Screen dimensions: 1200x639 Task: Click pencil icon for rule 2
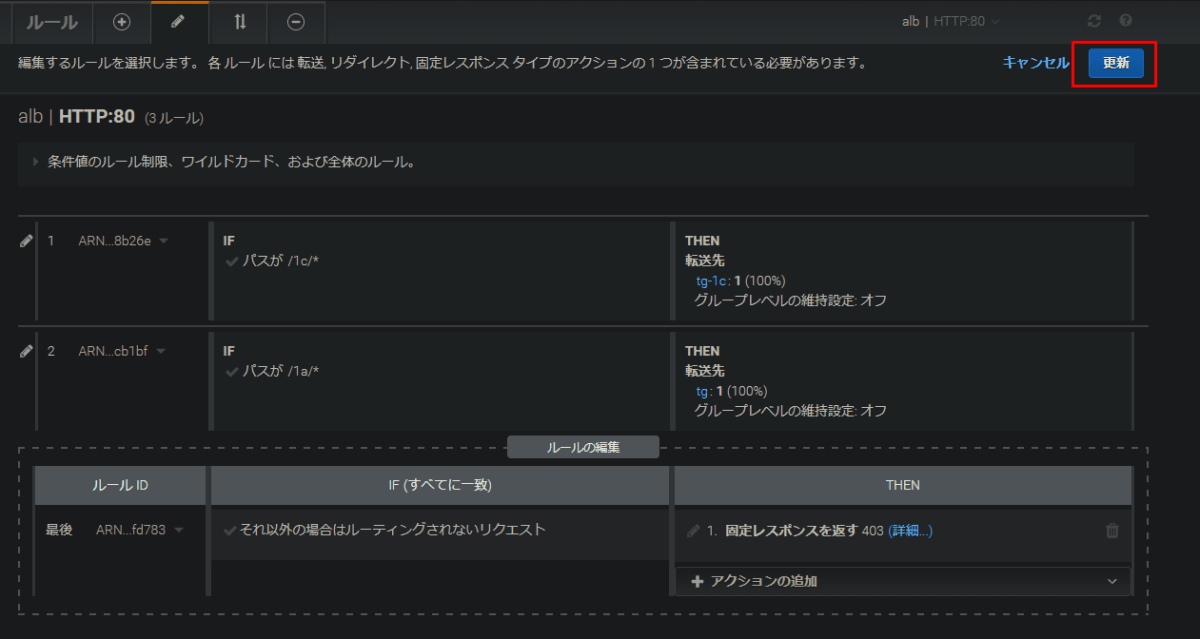[x=27, y=351]
